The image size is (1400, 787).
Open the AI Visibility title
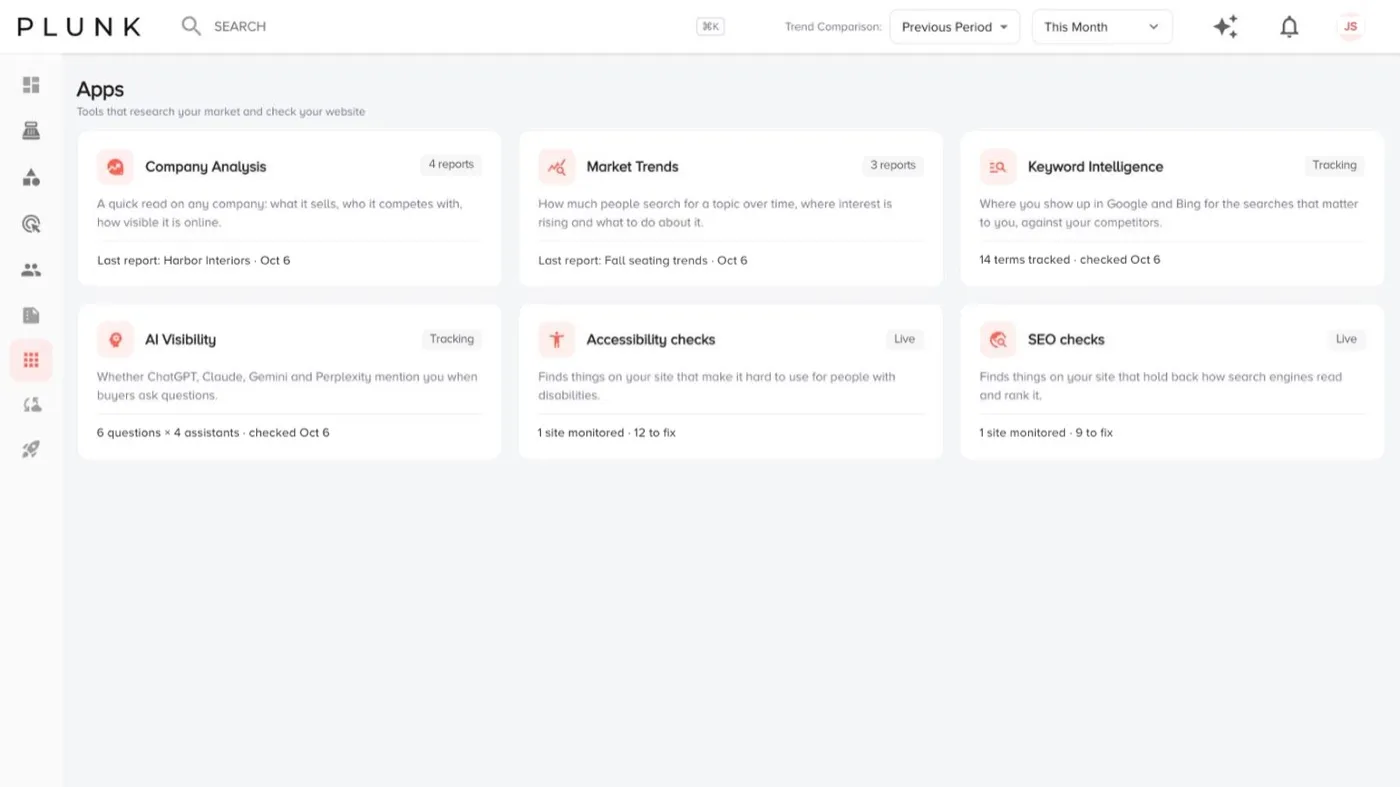point(181,340)
